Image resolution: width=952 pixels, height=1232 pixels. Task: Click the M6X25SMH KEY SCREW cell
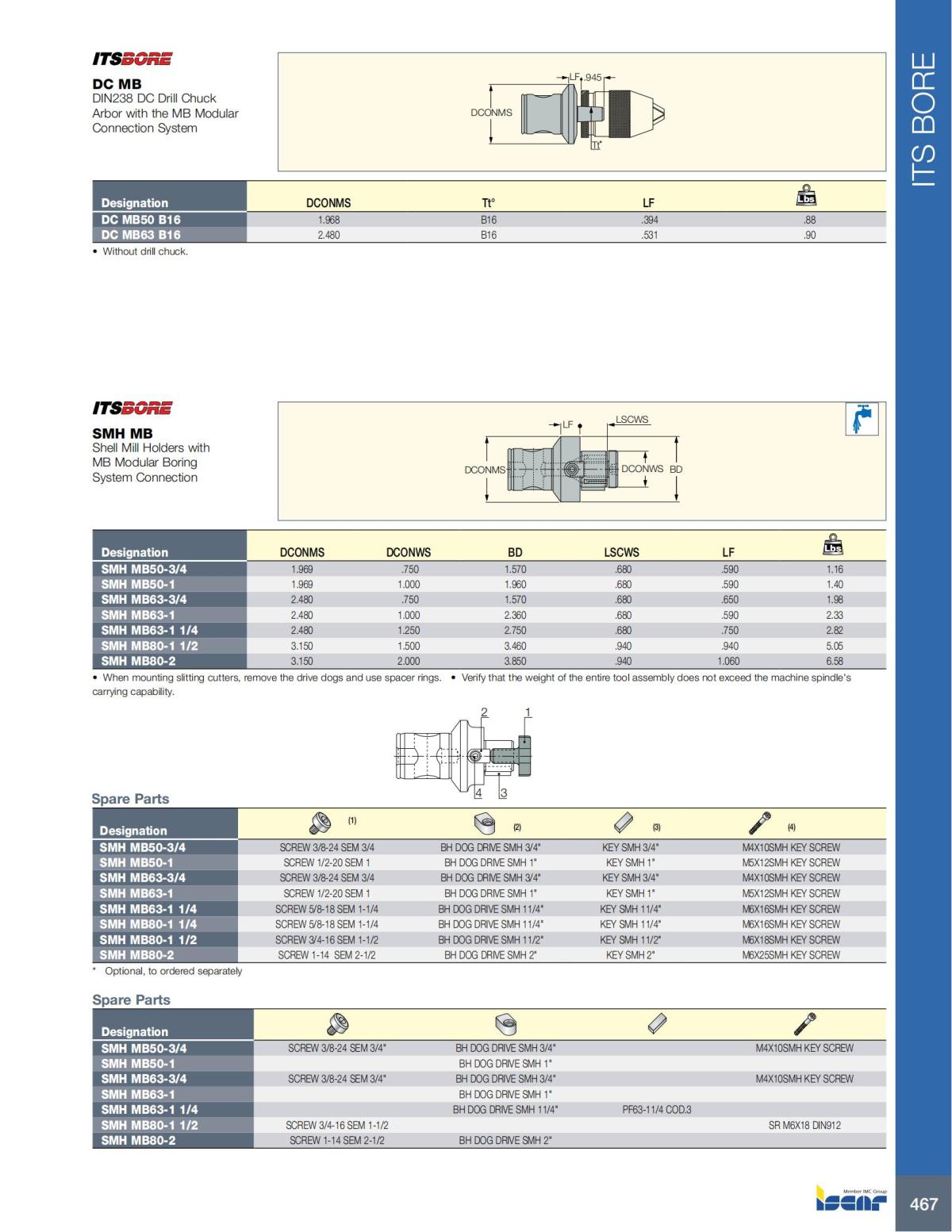791,955
